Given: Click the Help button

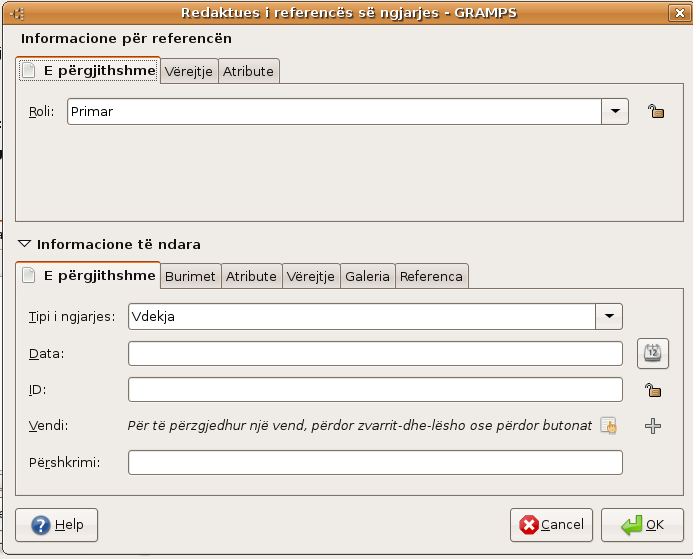Looking at the screenshot, I should pos(57,525).
